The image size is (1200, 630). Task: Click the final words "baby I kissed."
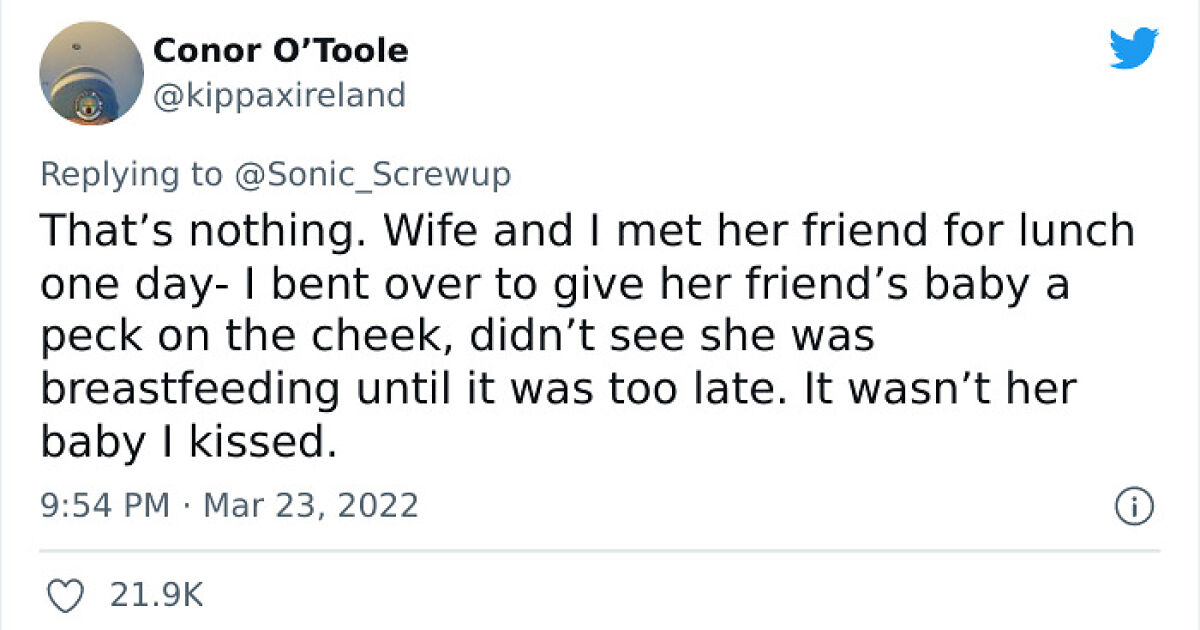pyautogui.click(x=185, y=440)
